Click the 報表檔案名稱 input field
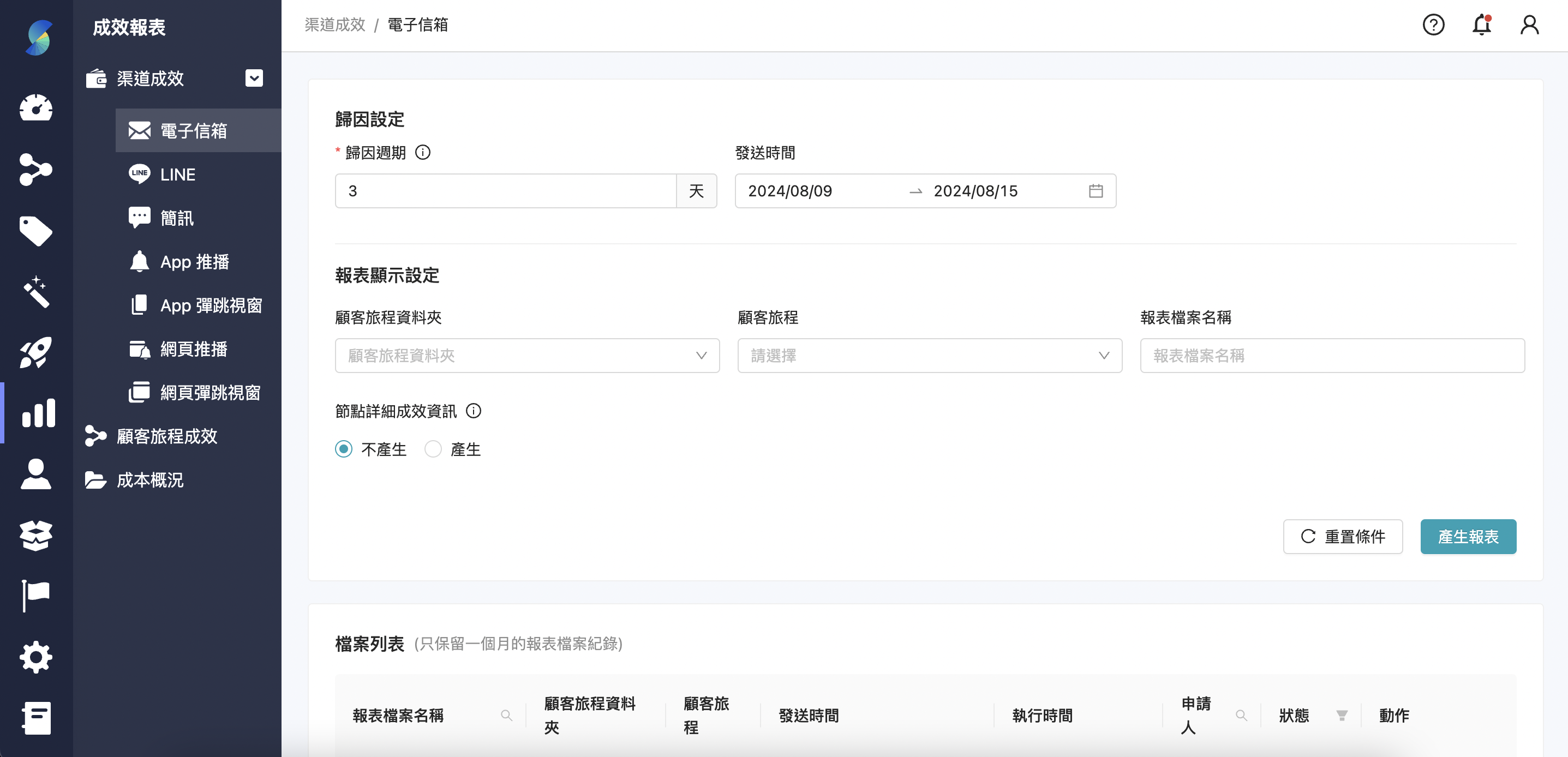 [x=1332, y=356]
